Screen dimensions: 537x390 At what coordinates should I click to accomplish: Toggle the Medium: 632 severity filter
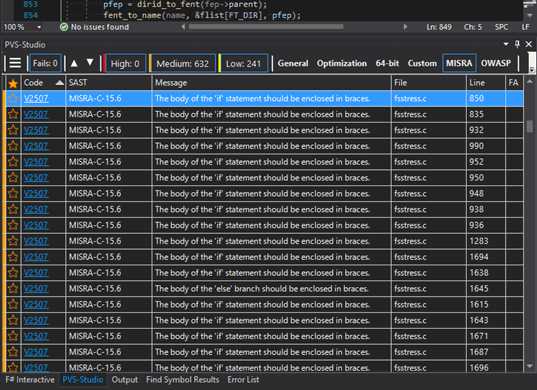[x=183, y=63]
